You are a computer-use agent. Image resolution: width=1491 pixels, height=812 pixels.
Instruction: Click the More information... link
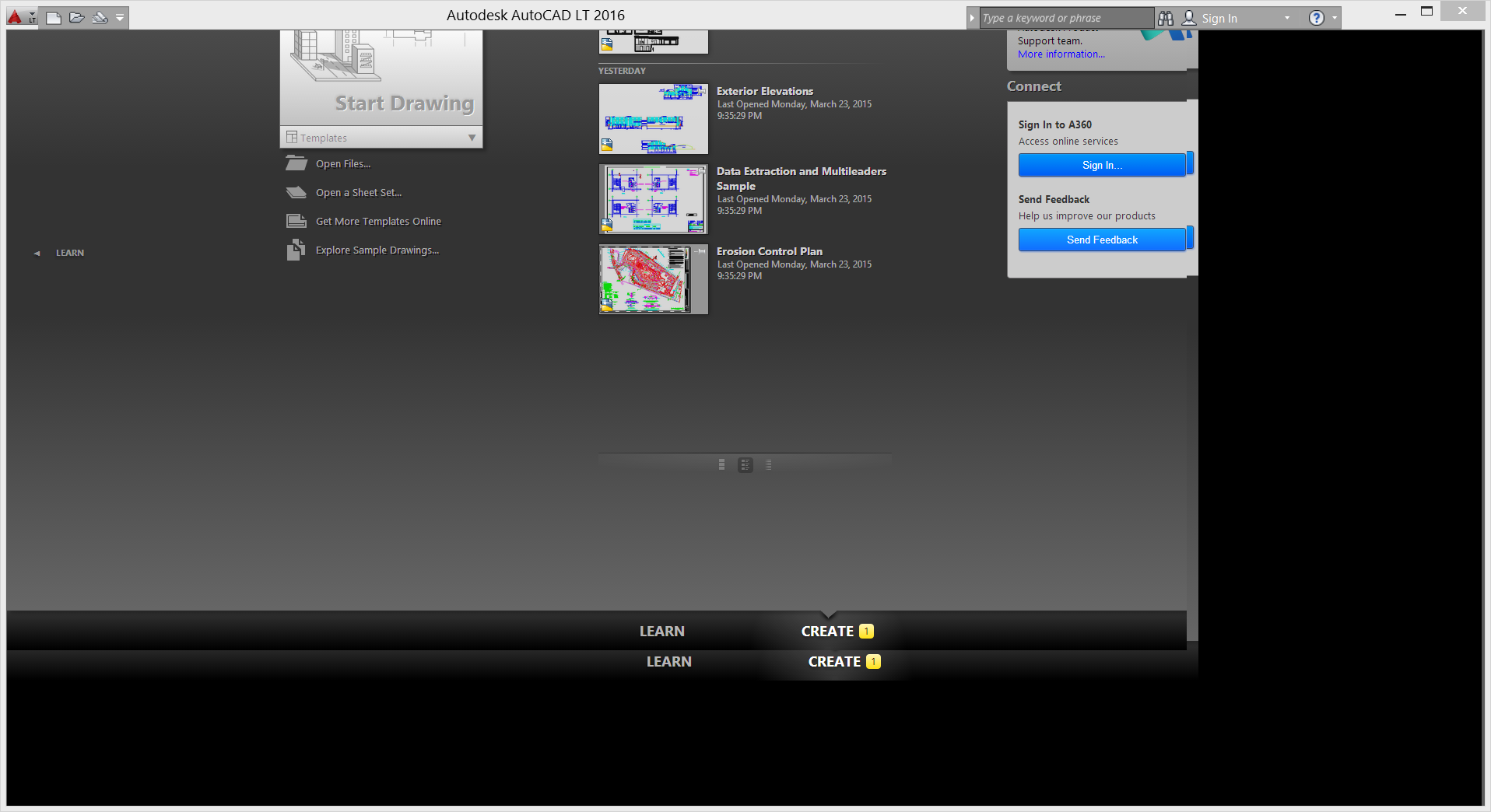(x=1061, y=54)
